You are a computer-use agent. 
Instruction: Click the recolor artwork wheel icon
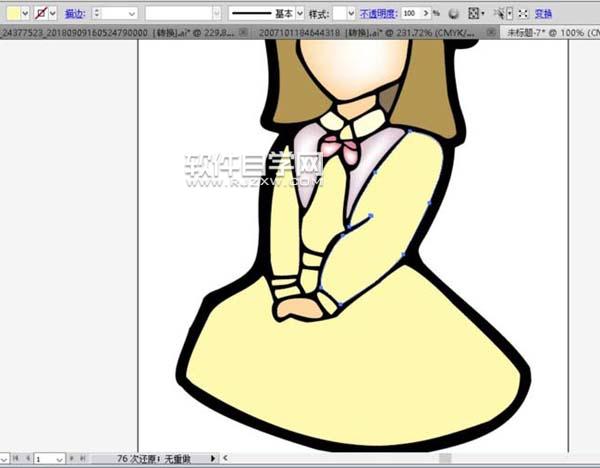click(453, 14)
